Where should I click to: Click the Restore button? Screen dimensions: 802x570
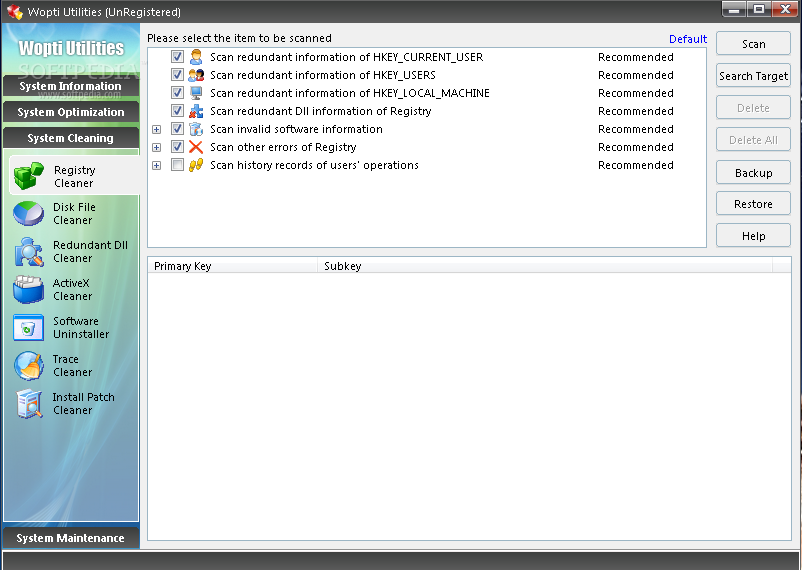pyautogui.click(x=753, y=204)
